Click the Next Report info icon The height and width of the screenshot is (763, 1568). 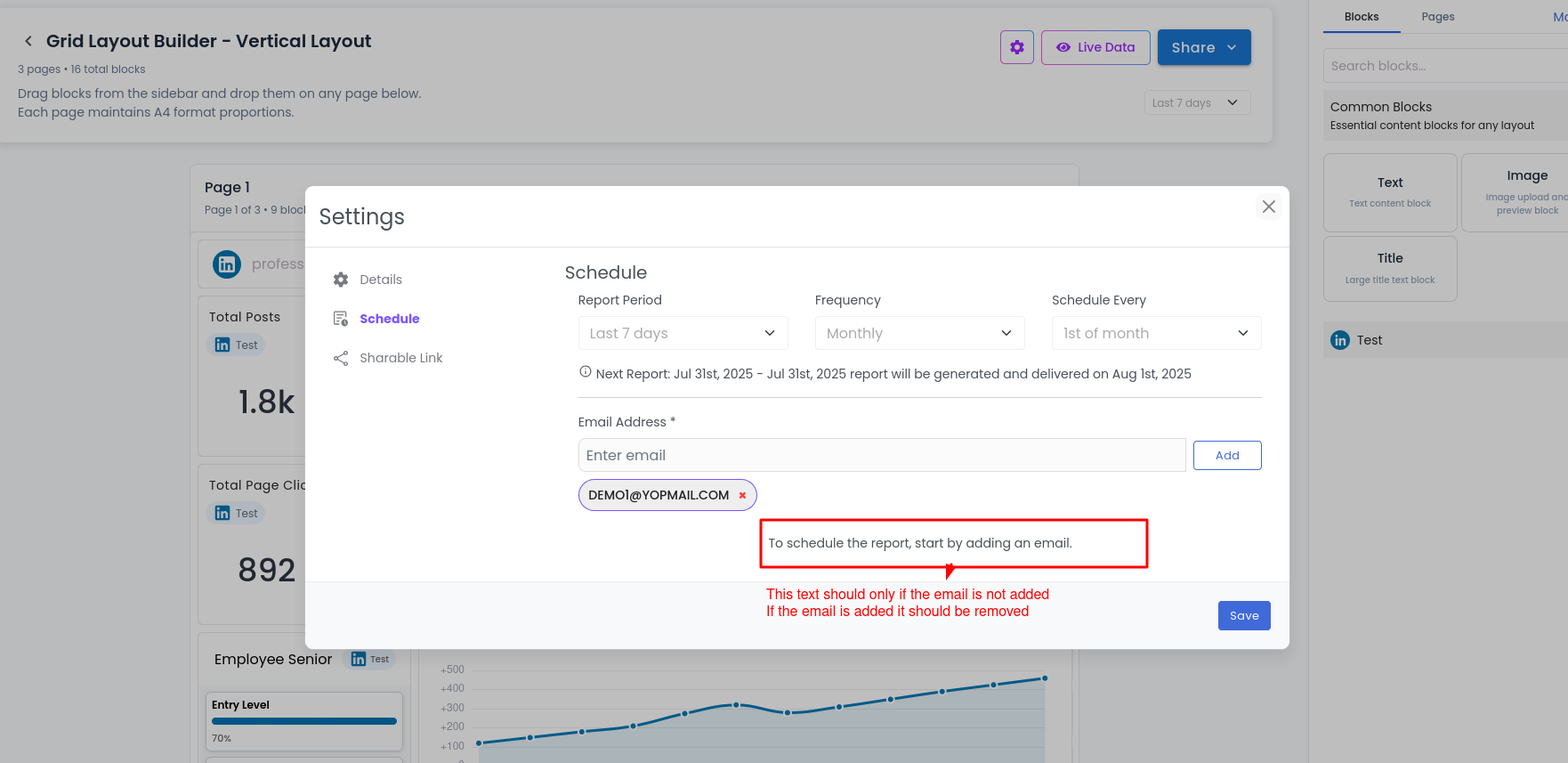(586, 372)
